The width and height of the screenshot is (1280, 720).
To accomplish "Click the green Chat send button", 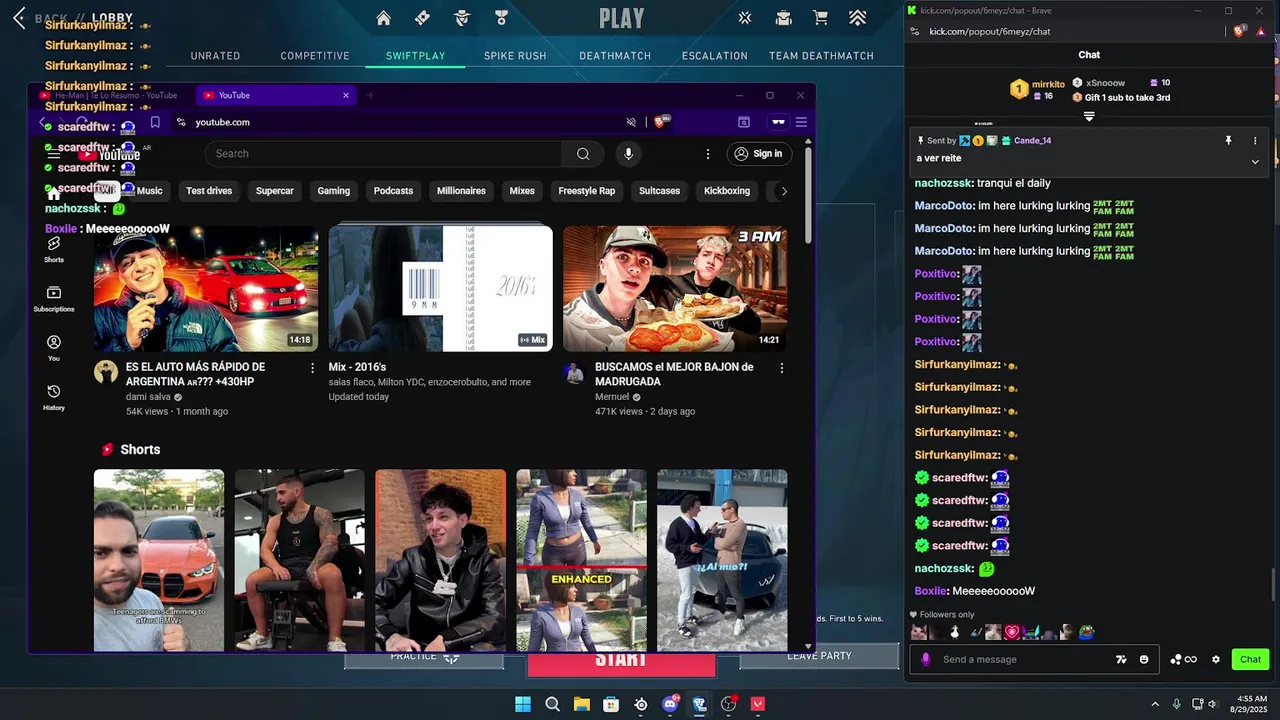I will [1251, 660].
